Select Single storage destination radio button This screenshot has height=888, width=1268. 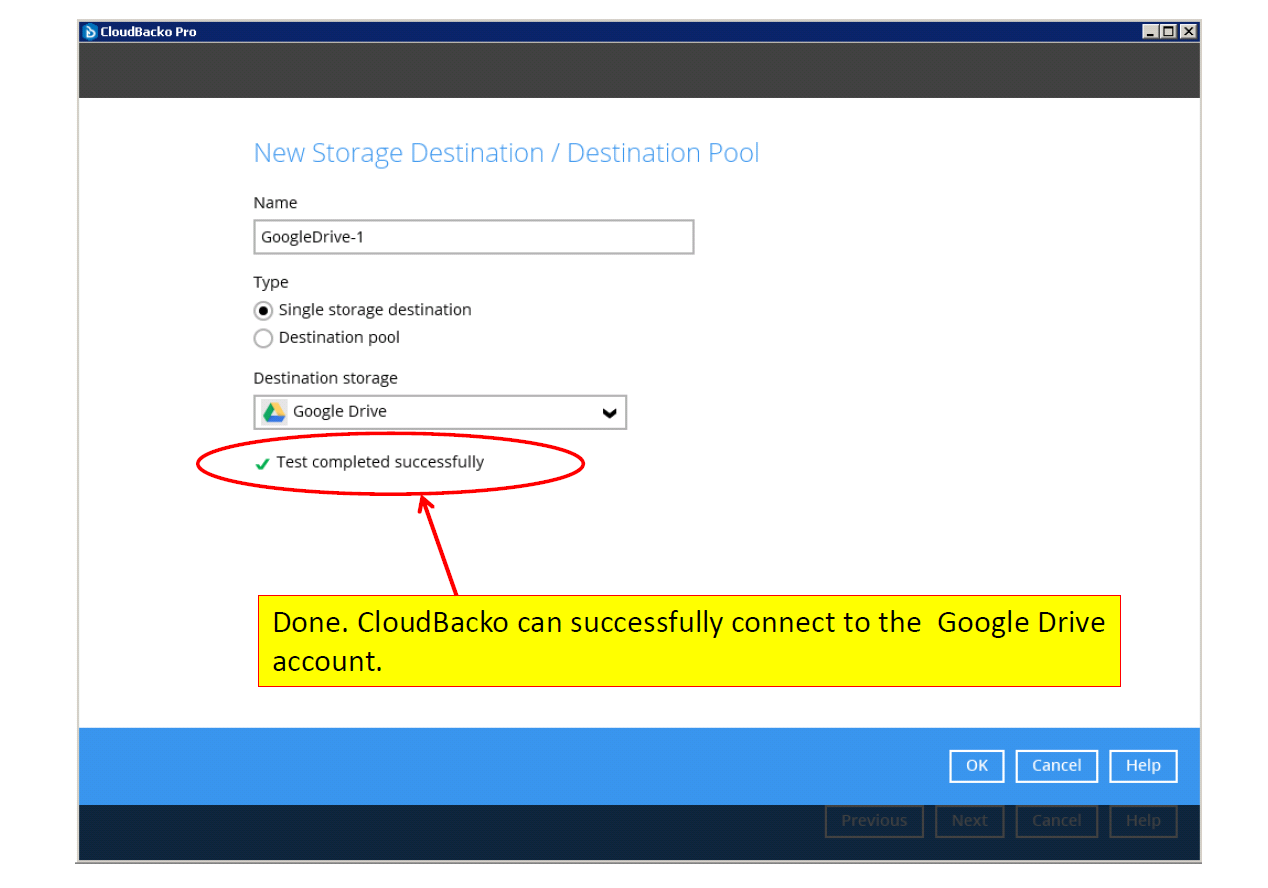[x=264, y=311]
